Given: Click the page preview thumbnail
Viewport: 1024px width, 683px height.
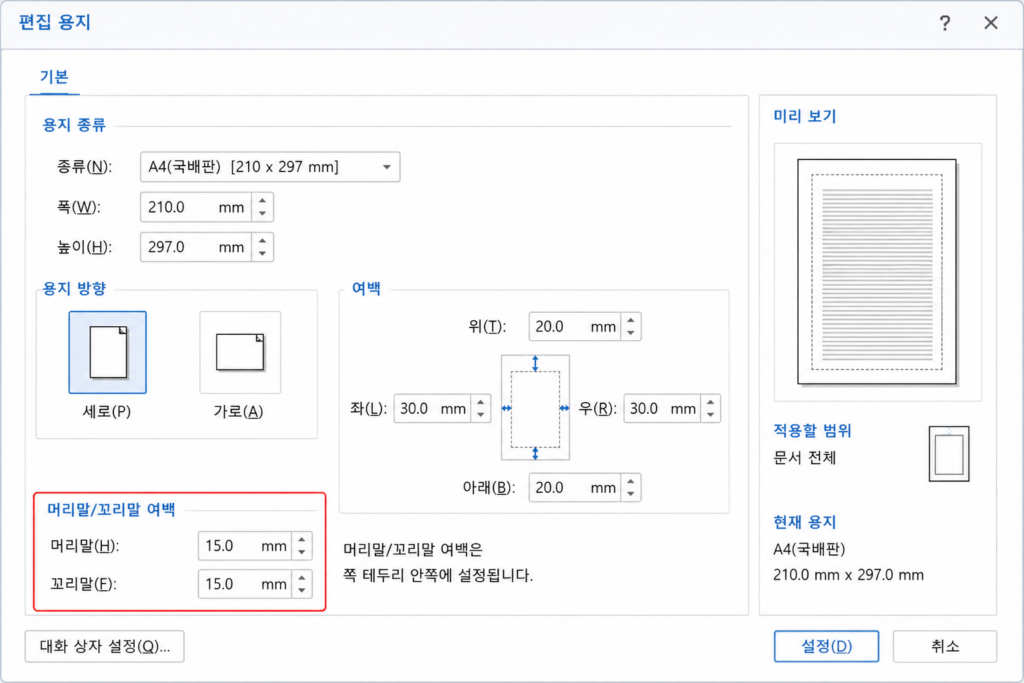Looking at the screenshot, I should point(876,272).
